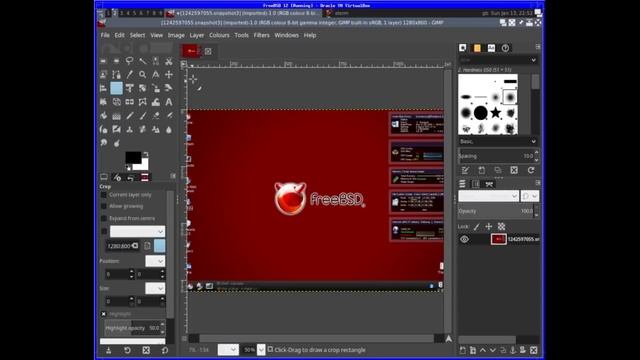Image resolution: width=640 pixels, height=360 pixels.
Task: Create a new layer button in Layers panel
Action: pyautogui.click(x=462, y=350)
